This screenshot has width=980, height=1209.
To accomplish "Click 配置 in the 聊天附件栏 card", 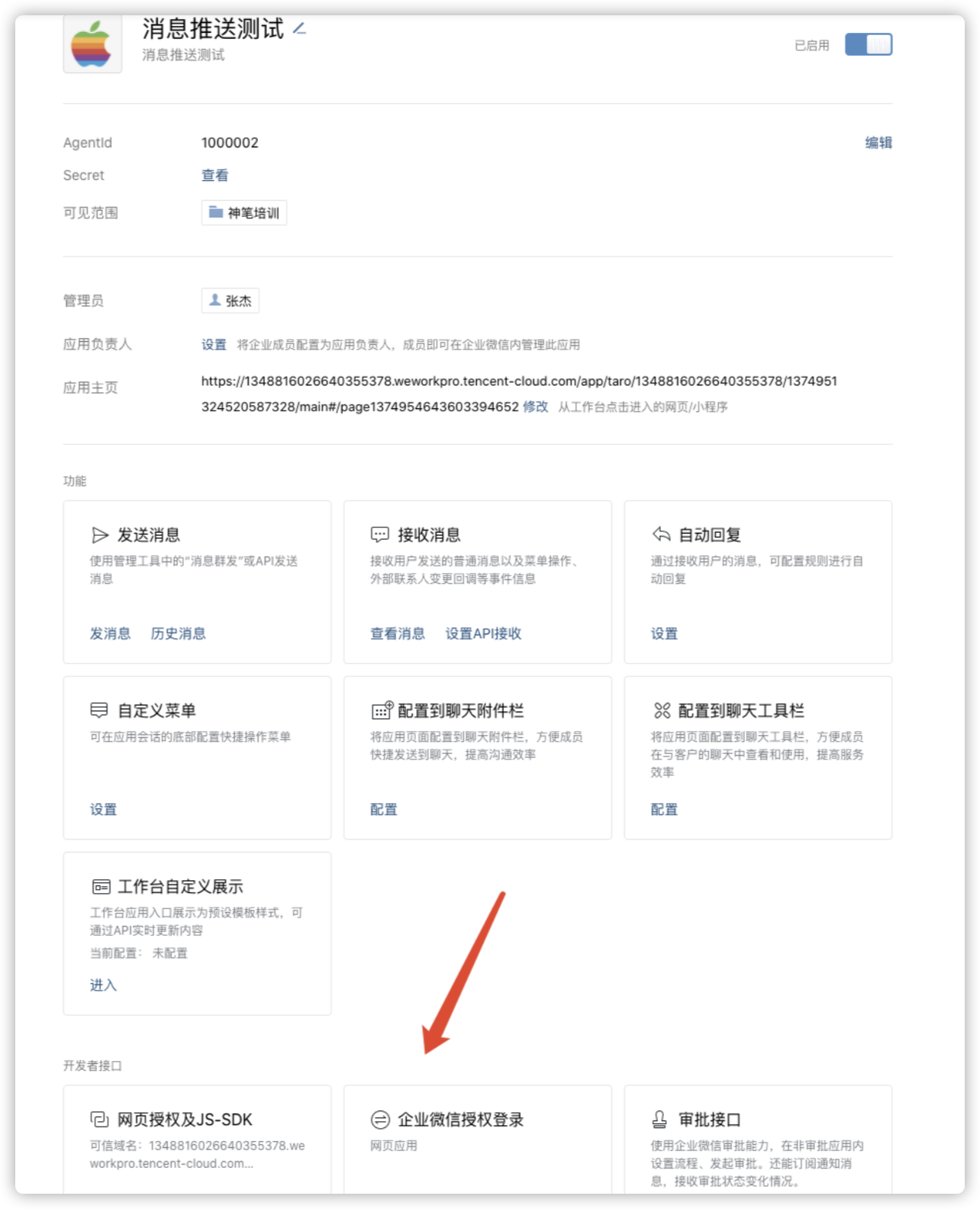I will pyautogui.click(x=384, y=810).
